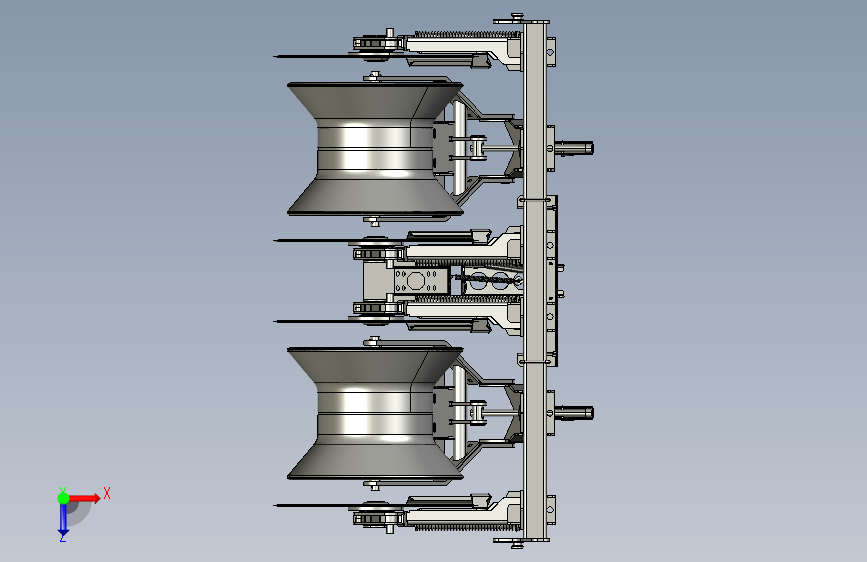This screenshot has height=562, width=867.
Task: Select the long vertical frame beam
Action: pyautogui.click(x=535, y=281)
